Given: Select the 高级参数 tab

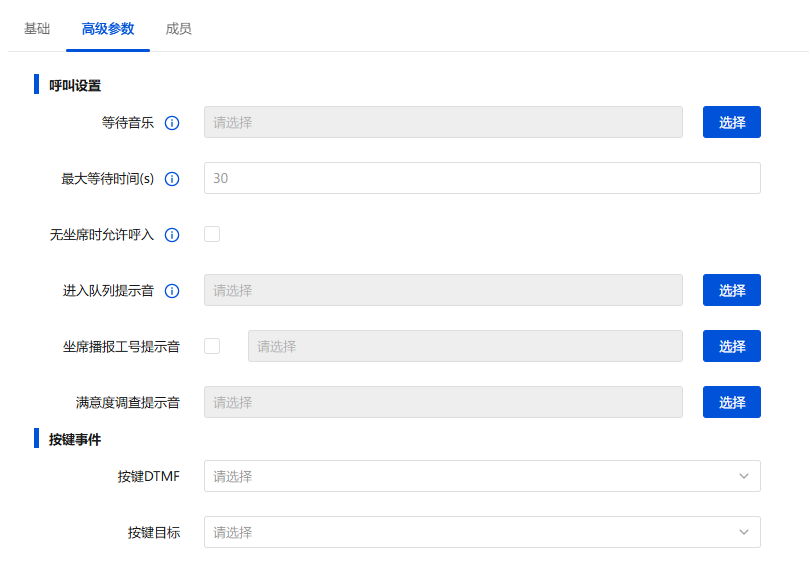Looking at the screenshot, I should 108,29.
